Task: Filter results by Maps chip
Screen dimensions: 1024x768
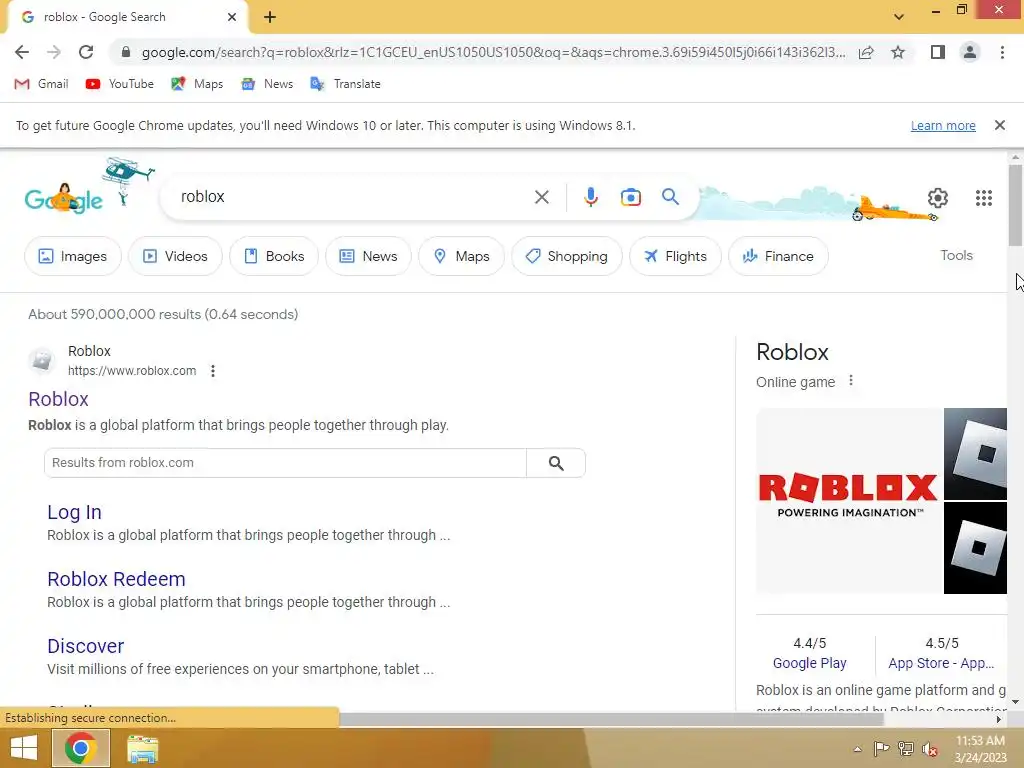Action: point(462,256)
